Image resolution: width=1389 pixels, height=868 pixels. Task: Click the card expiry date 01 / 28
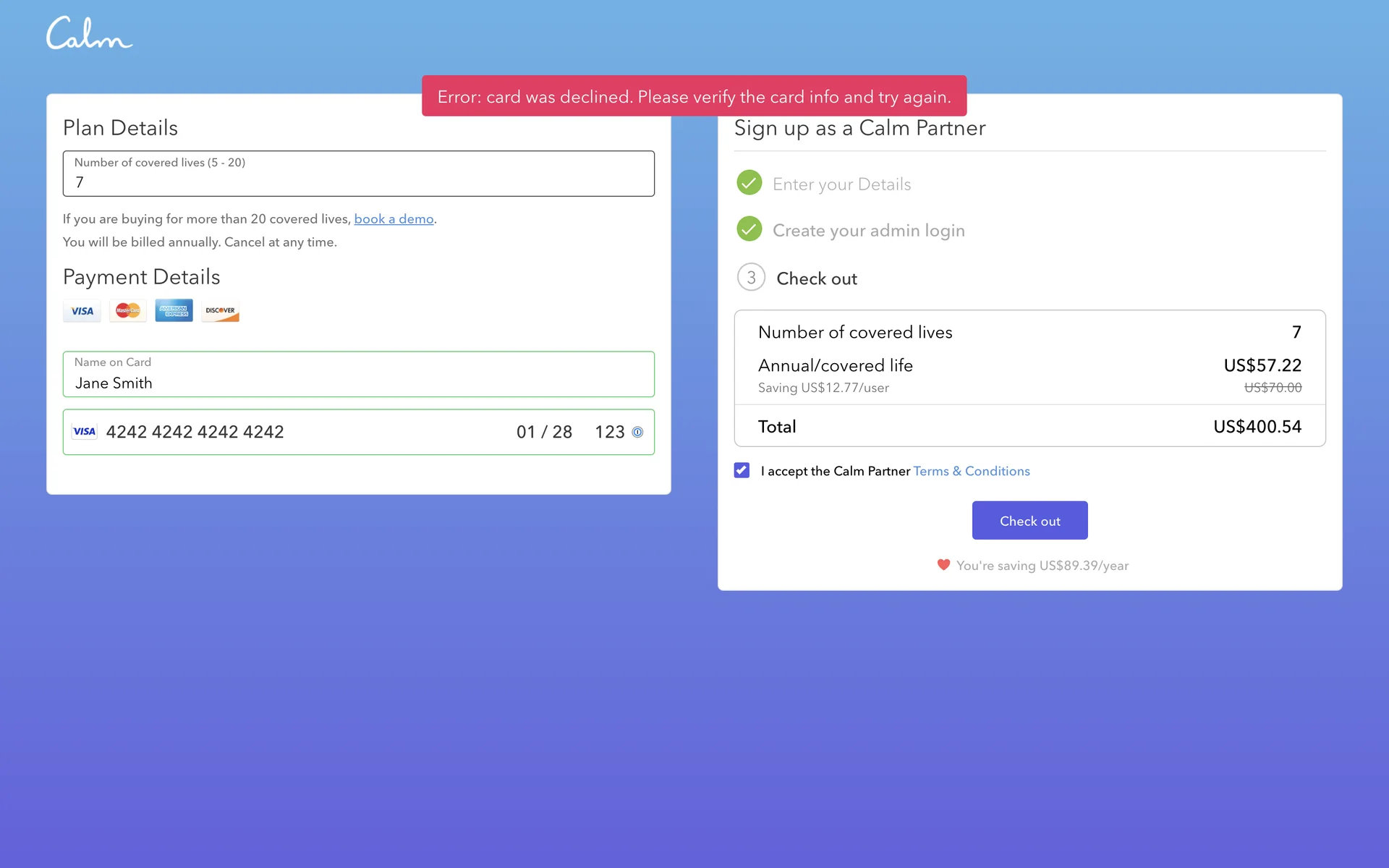(x=544, y=433)
